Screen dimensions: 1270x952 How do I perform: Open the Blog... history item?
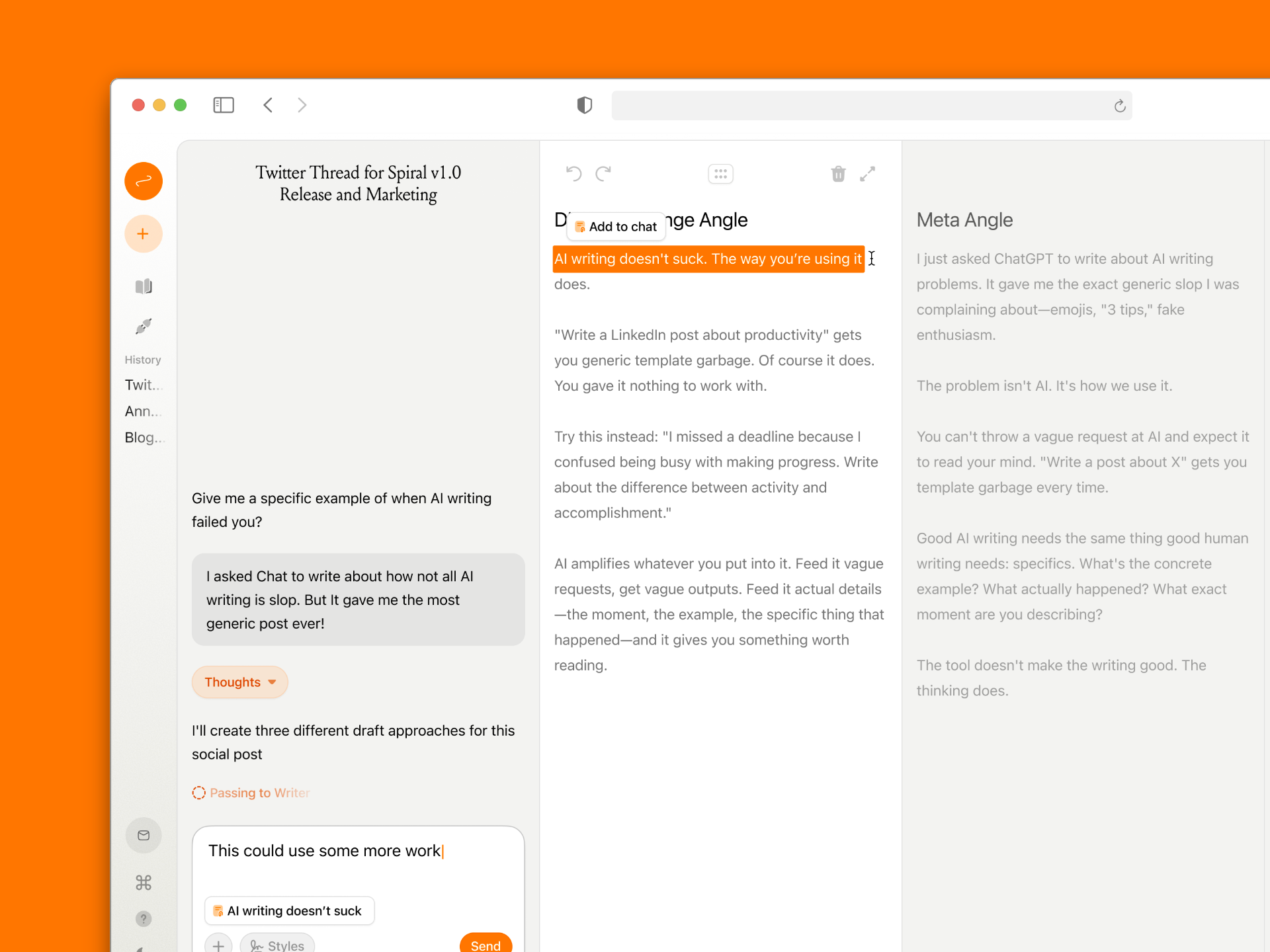[x=143, y=438]
